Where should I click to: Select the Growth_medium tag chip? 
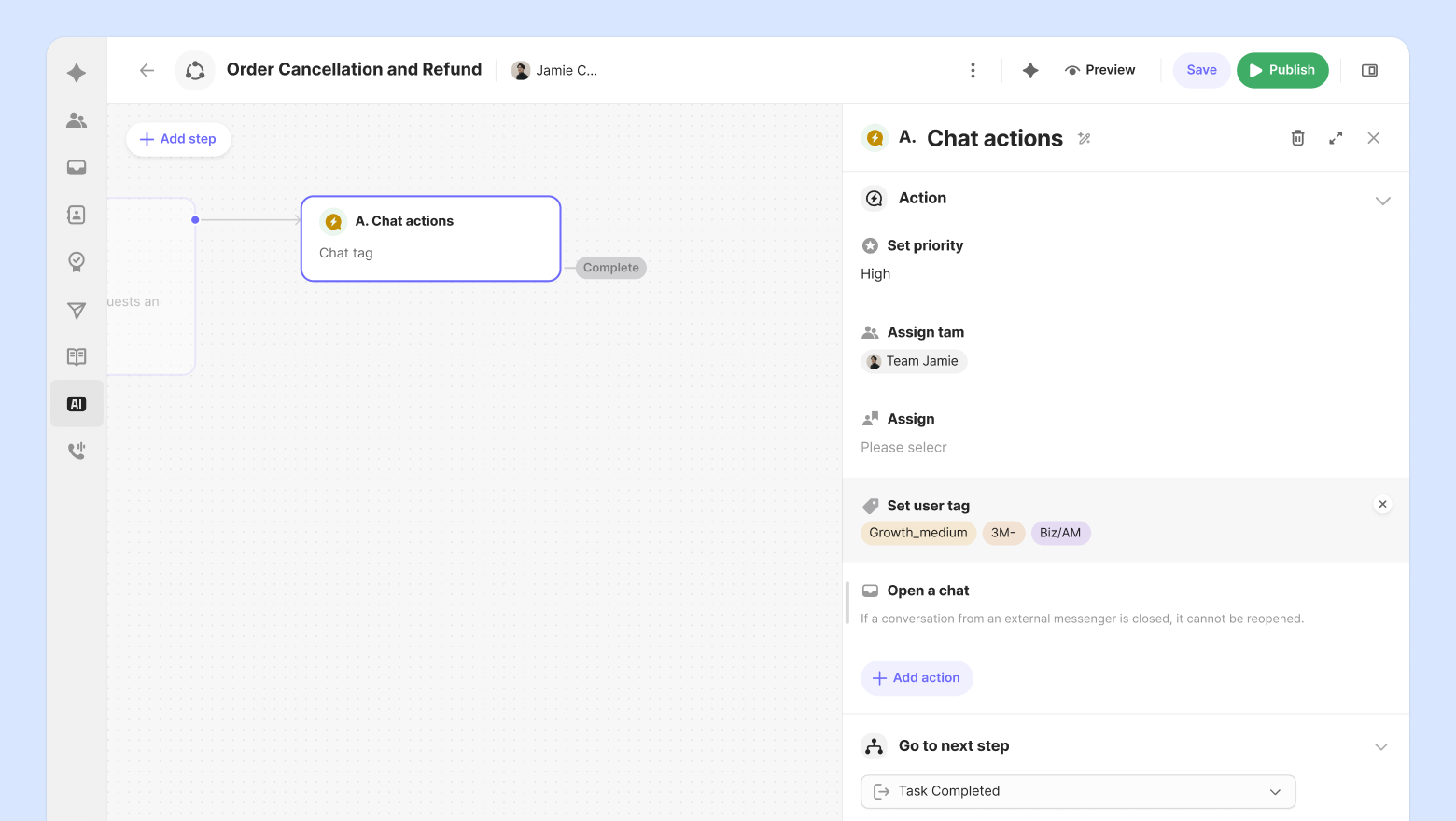coord(917,533)
